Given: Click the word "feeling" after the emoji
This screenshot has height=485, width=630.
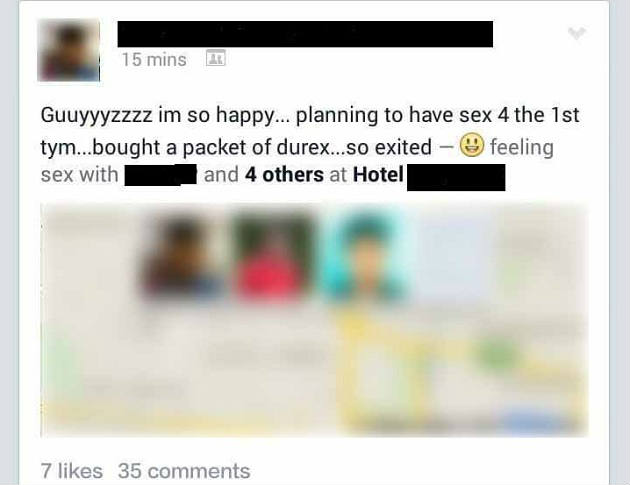Looking at the screenshot, I should point(522,147).
